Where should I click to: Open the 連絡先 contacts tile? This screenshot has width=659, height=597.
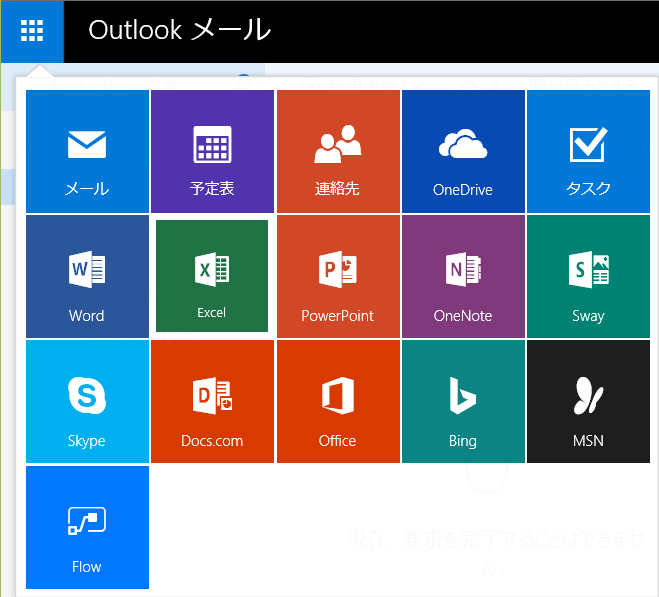[338, 151]
